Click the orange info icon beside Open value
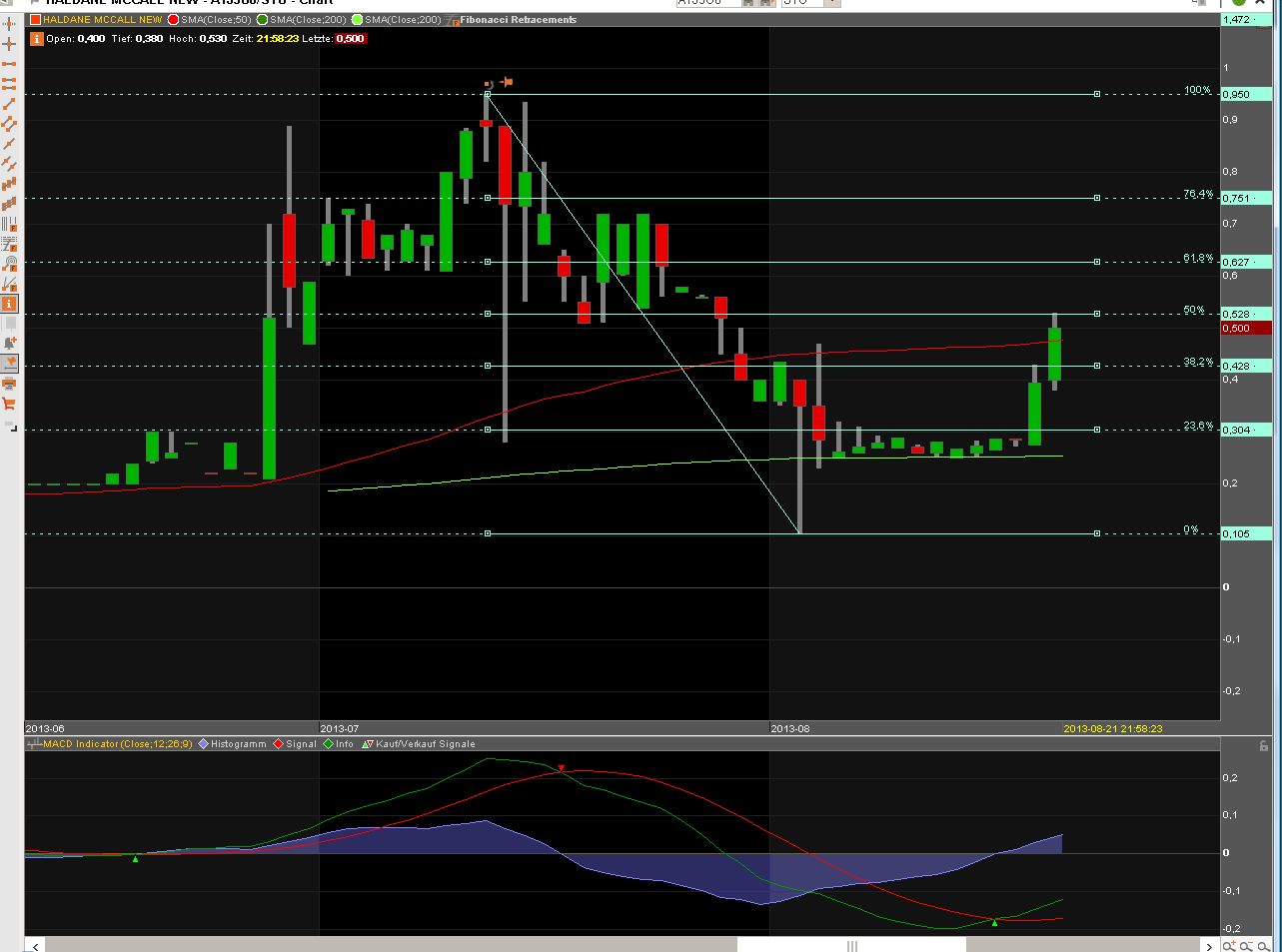1282x952 pixels. (x=37, y=39)
